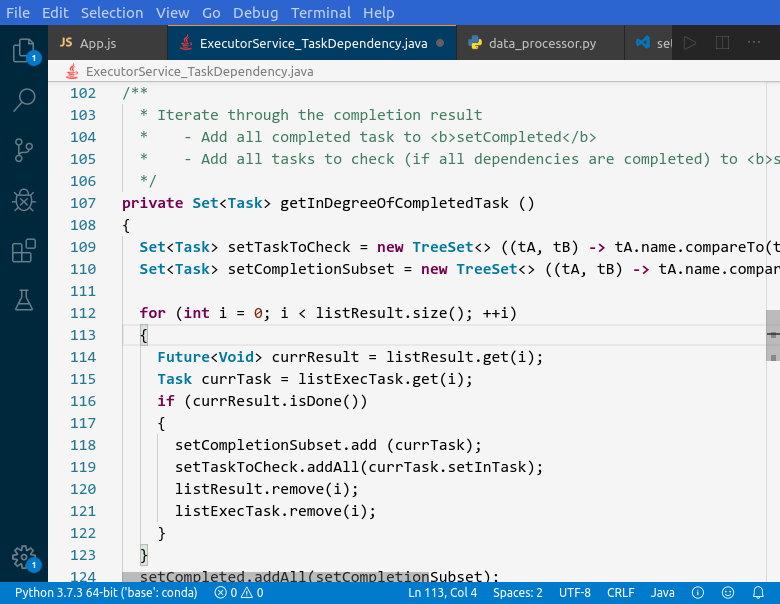Open the Selection menu

tap(112, 12)
